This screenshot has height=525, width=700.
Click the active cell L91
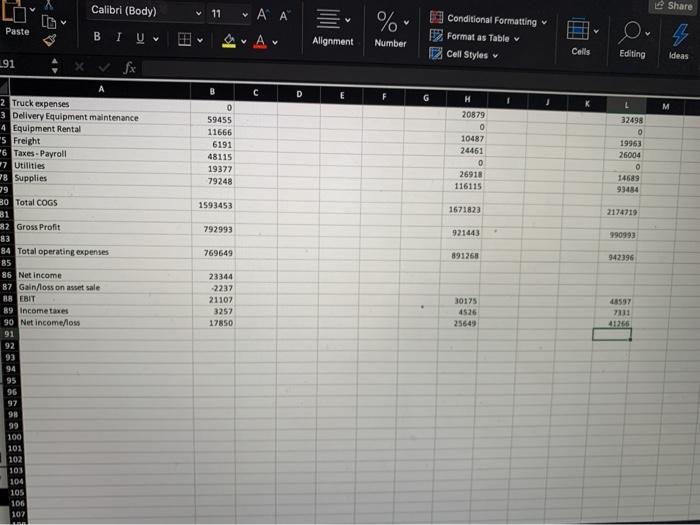click(x=612, y=334)
